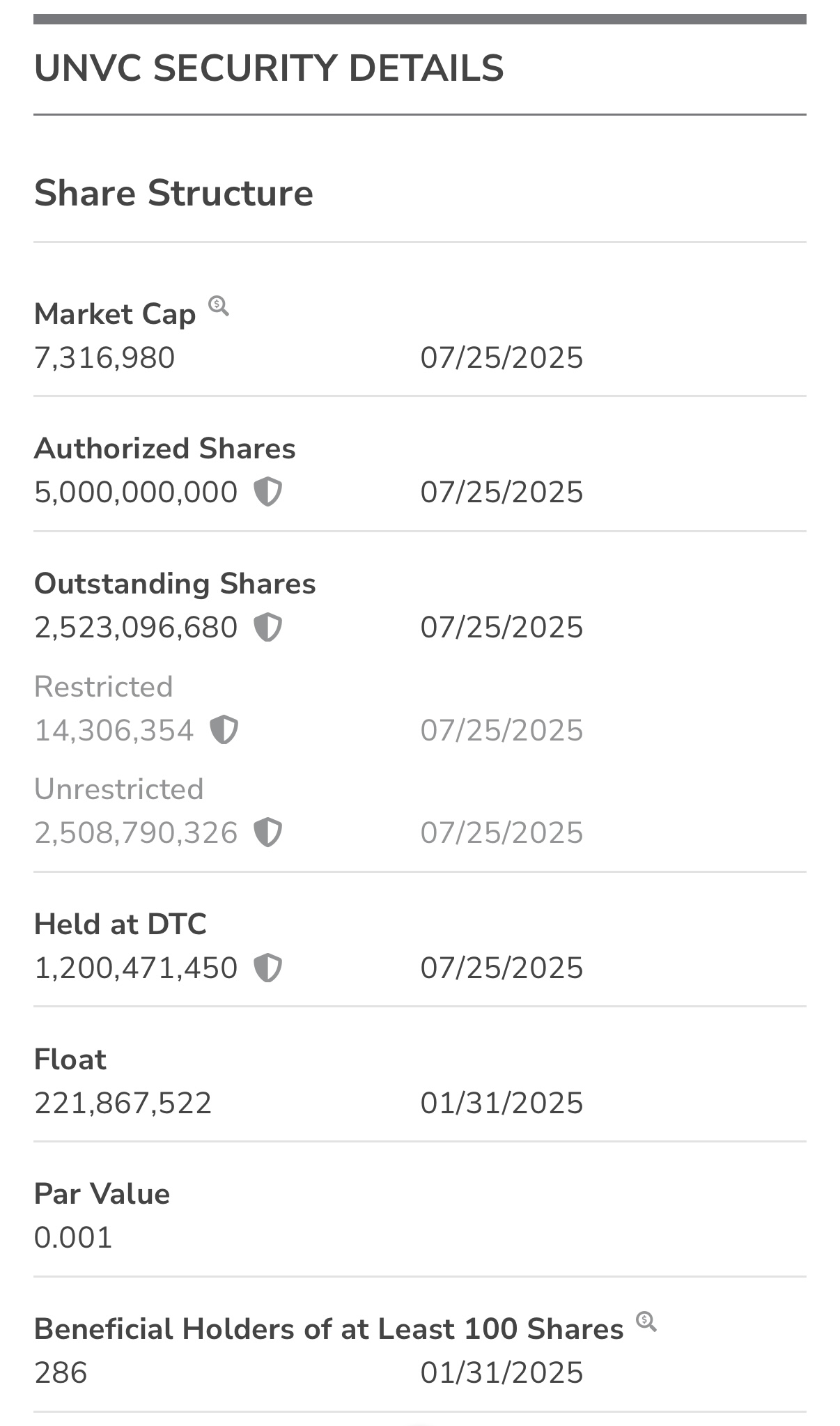Click the Outstanding Shares figure 2,523,096,680
The width and height of the screenshot is (840, 1426).
136,628
